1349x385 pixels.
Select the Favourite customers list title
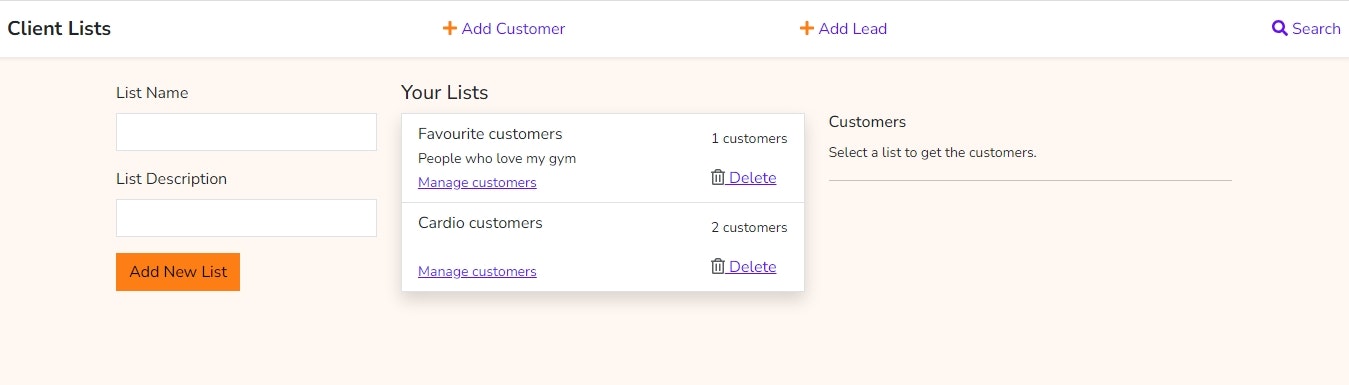(490, 134)
